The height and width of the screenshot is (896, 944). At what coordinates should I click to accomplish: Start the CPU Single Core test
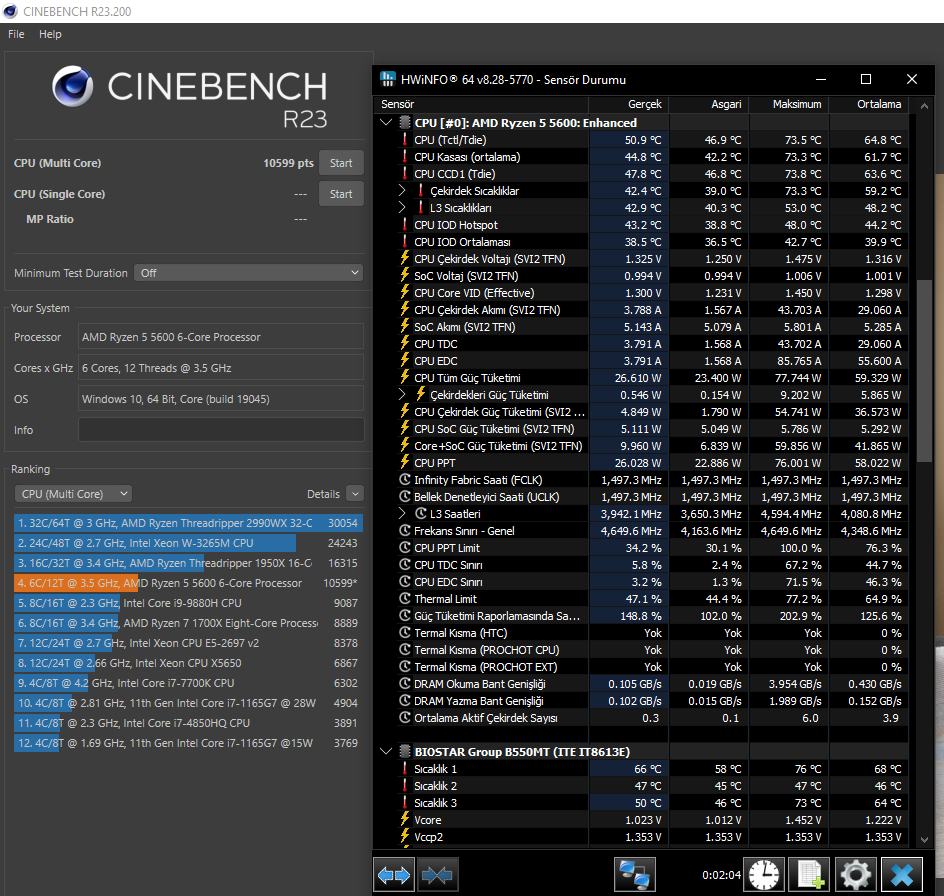coord(341,194)
